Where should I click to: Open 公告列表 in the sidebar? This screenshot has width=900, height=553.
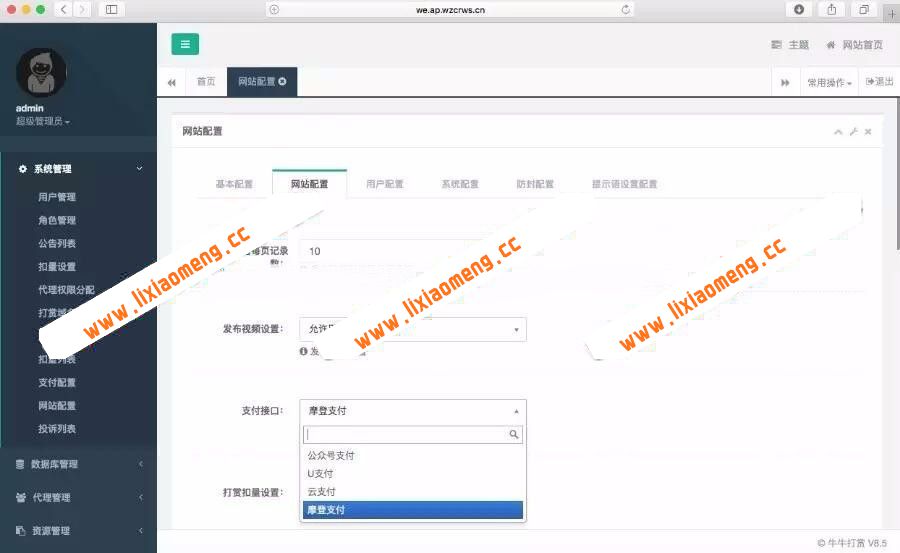[57, 243]
